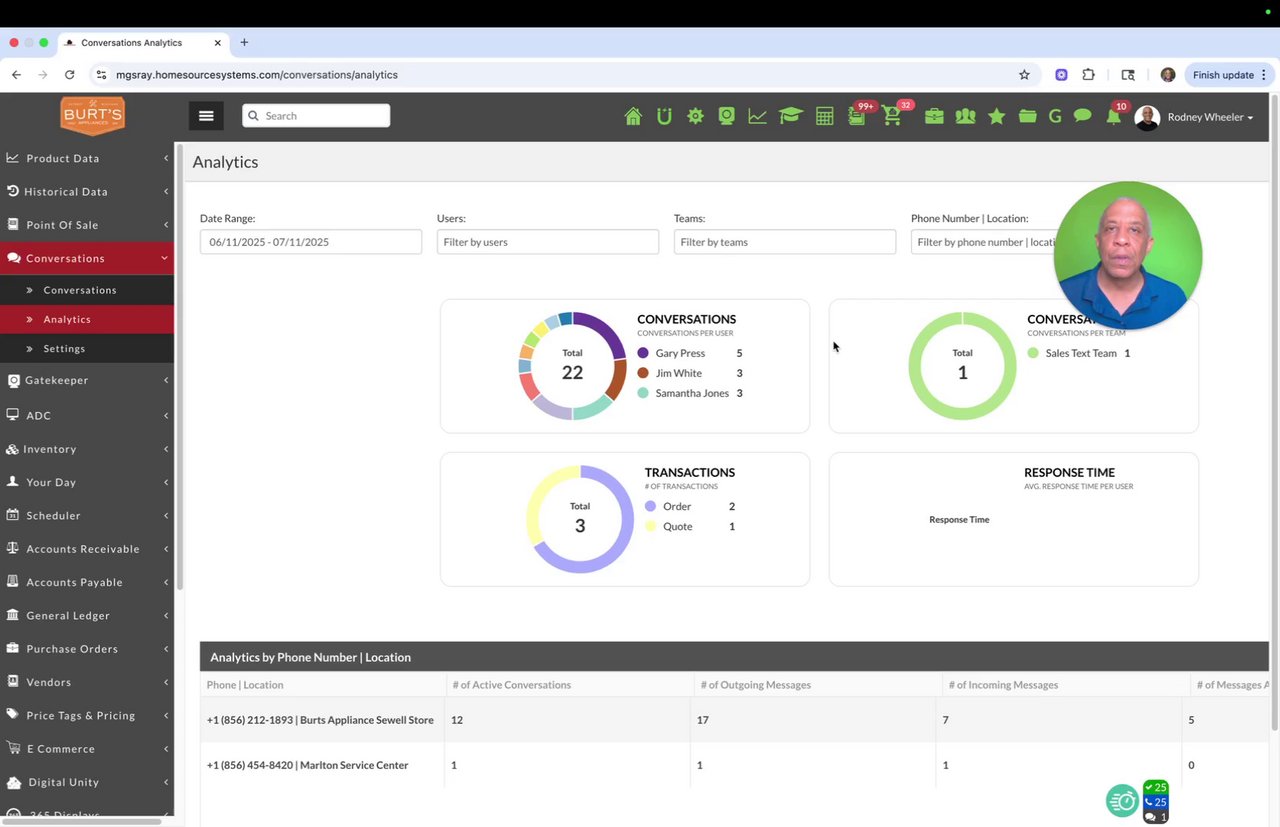The image size is (1280, 827).
Task: Click the Order lavender legend swatch
Action: [x=651, y=506]
